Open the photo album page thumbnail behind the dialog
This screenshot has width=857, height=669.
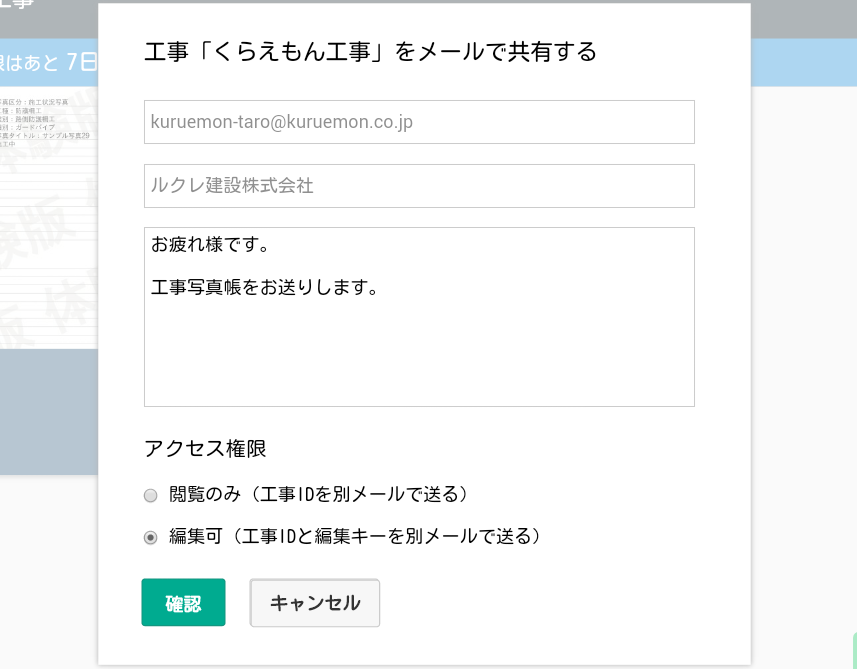(49, 218)
